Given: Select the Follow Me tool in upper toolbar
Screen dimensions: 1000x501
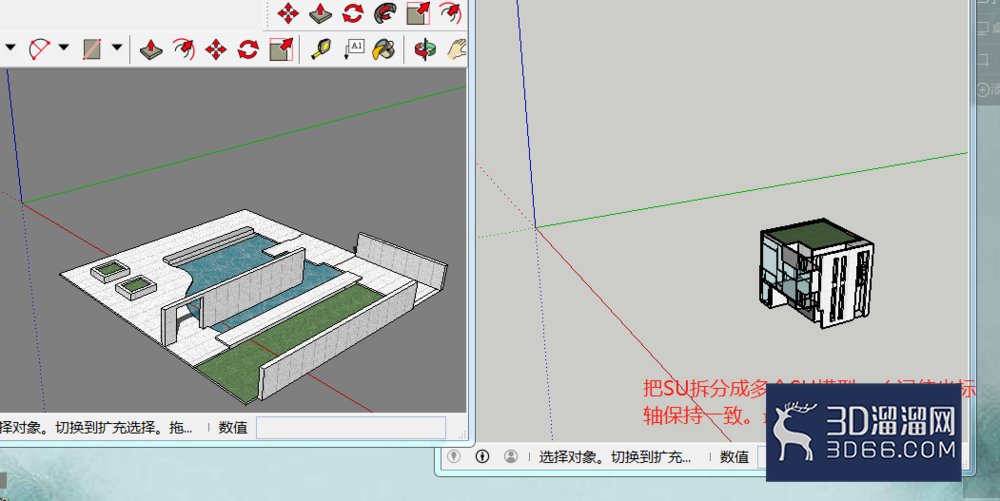Looking at the screenshot, I should pyautogui.click(x=385, y=13).
